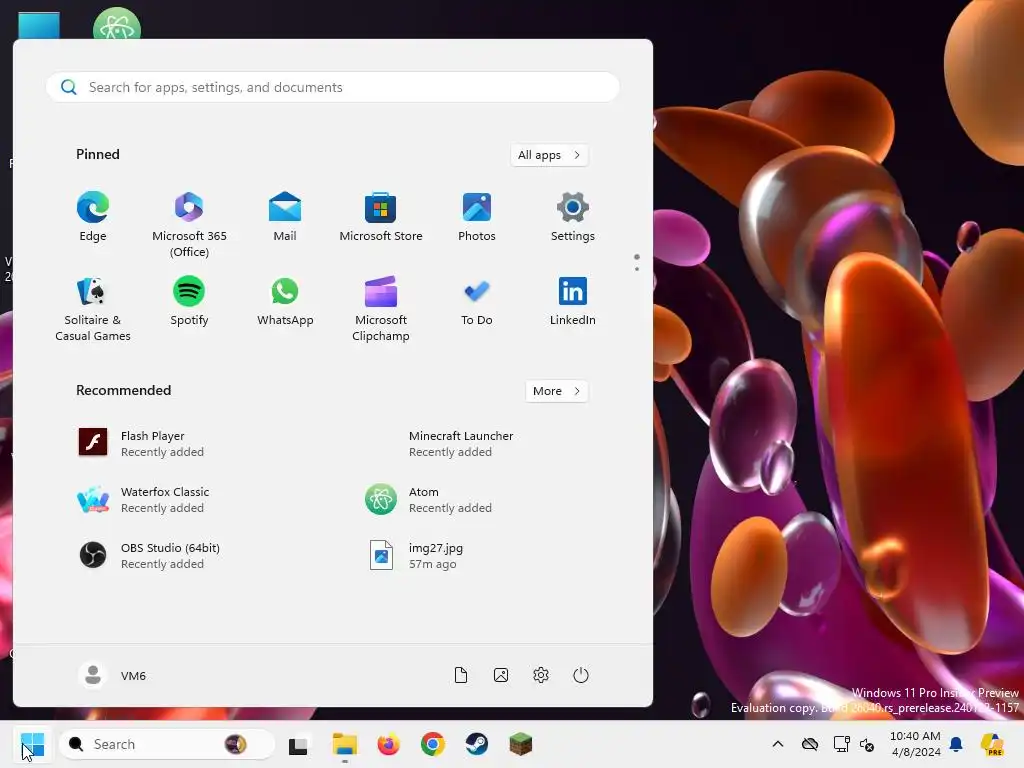Open Minecraft block icon on taskbar
Viewport: 1024px width, 768px height.
point(520,744)
